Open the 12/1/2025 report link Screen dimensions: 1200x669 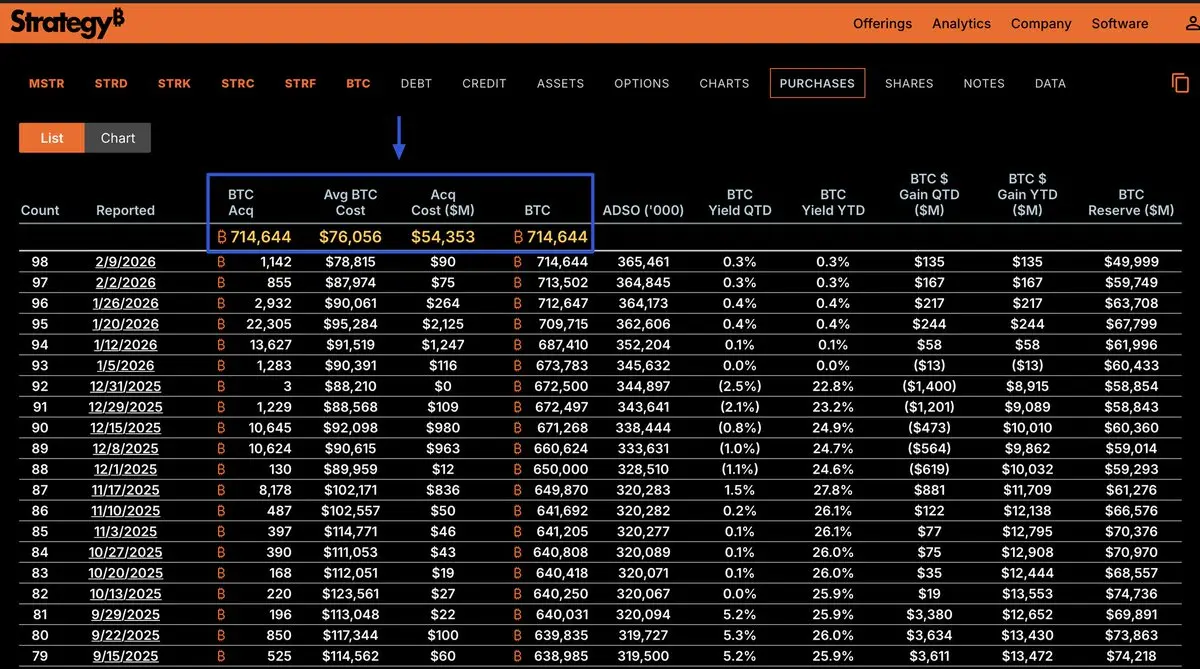click(x=125, y=469)
